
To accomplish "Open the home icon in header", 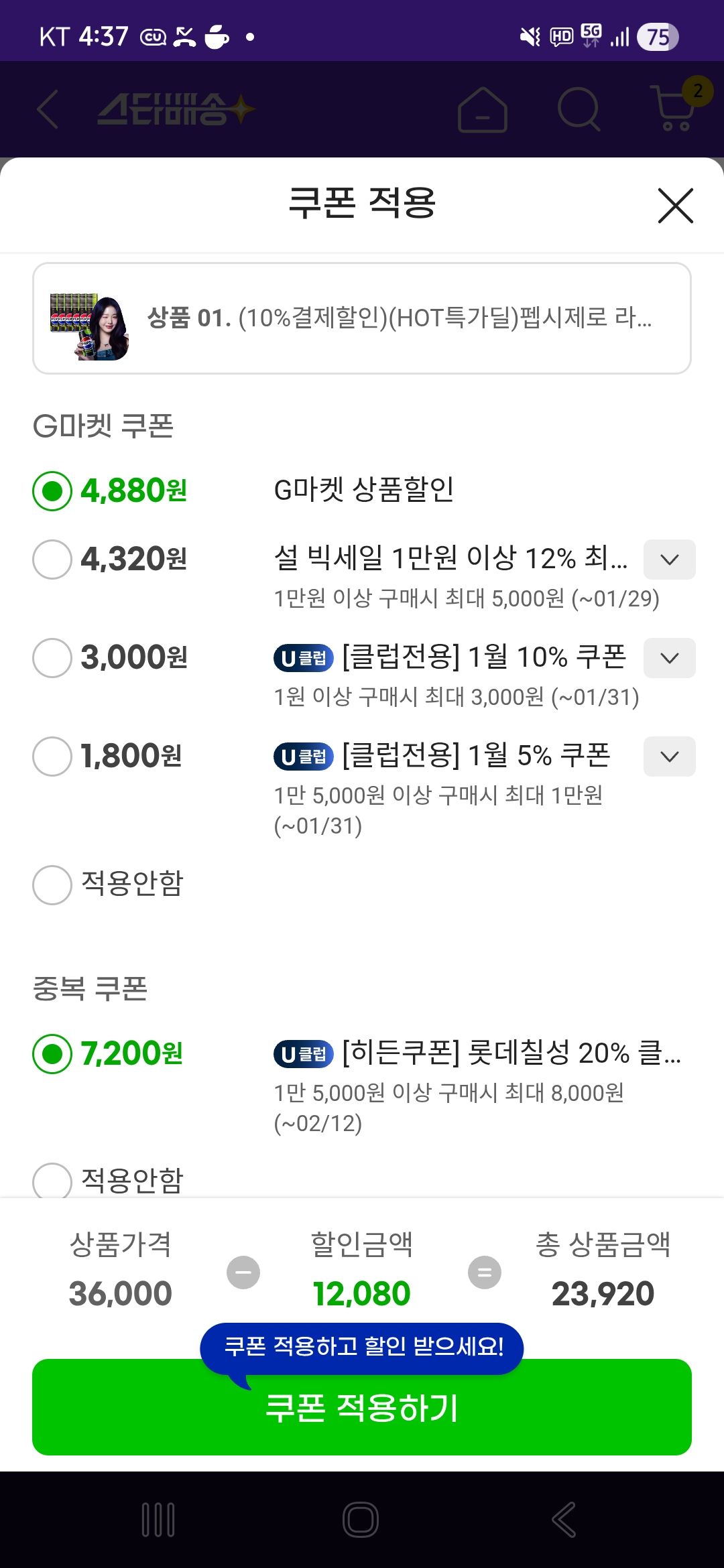I will point(482,110).
